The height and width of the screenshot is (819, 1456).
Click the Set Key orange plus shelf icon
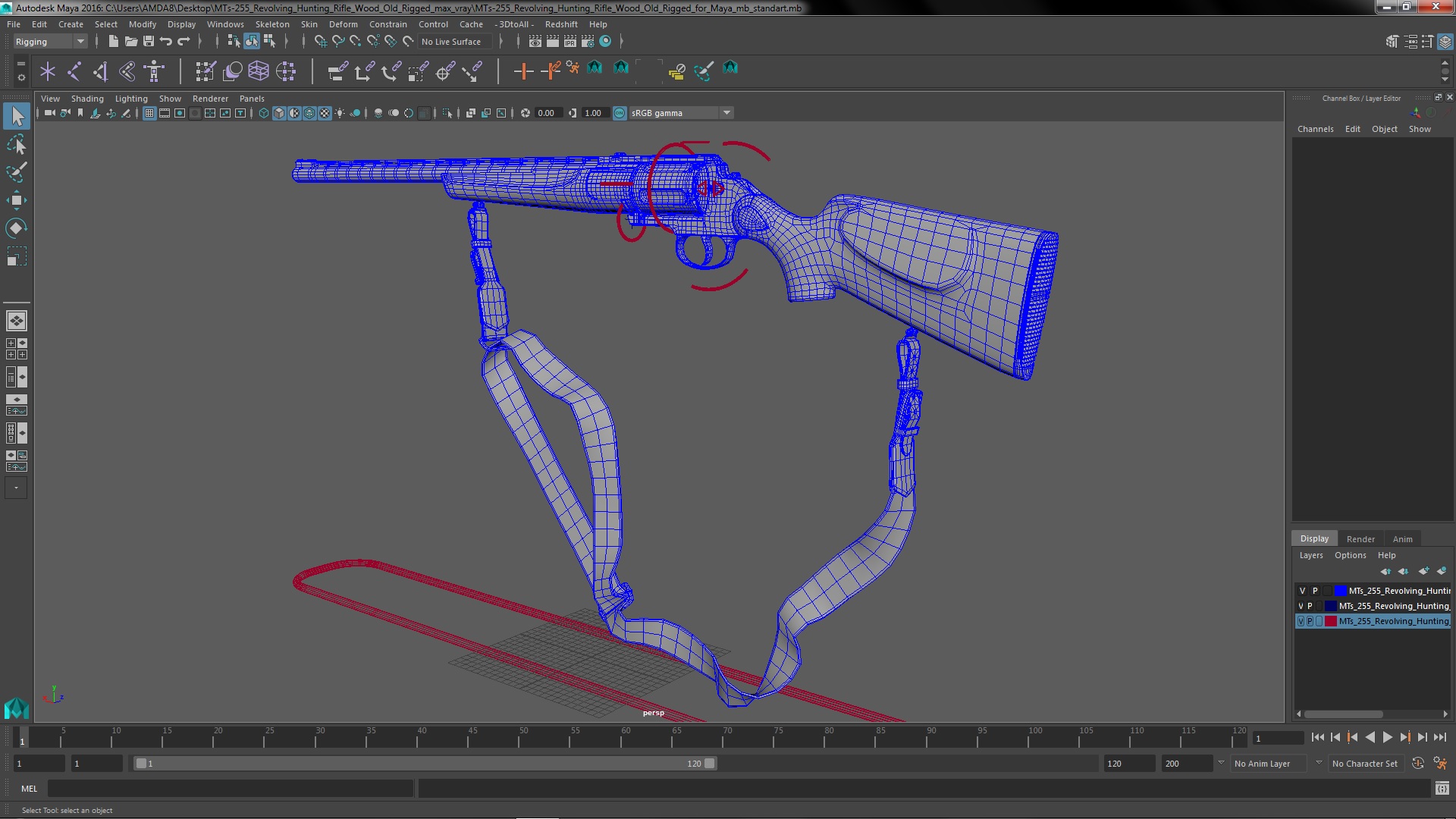click(x=523, y=71)
